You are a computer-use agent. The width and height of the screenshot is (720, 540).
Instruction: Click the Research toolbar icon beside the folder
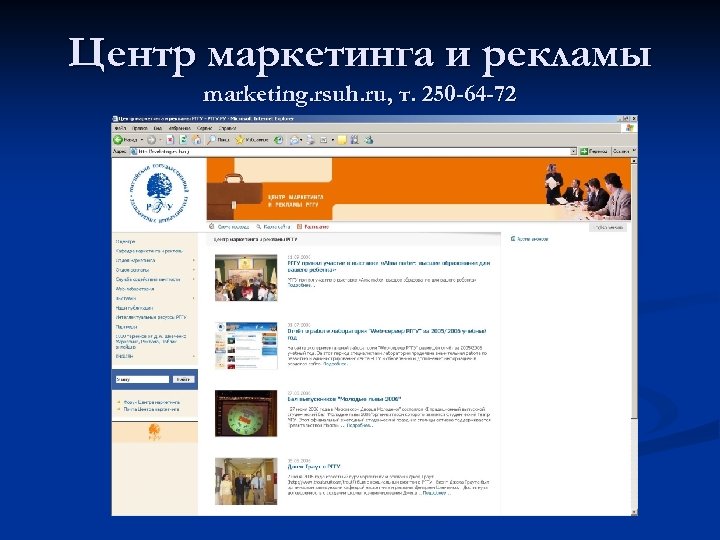click(354, 140)
